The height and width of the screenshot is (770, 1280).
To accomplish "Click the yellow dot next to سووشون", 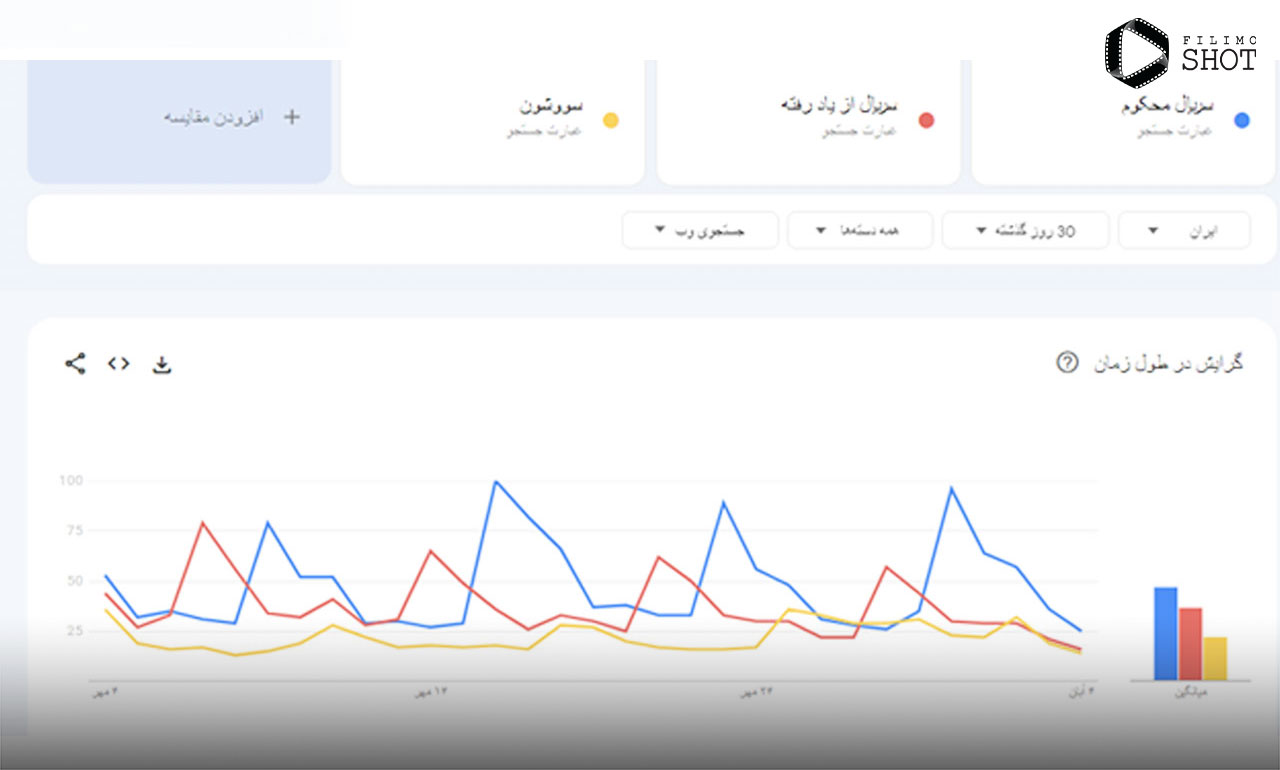I will tap(610, 120).
